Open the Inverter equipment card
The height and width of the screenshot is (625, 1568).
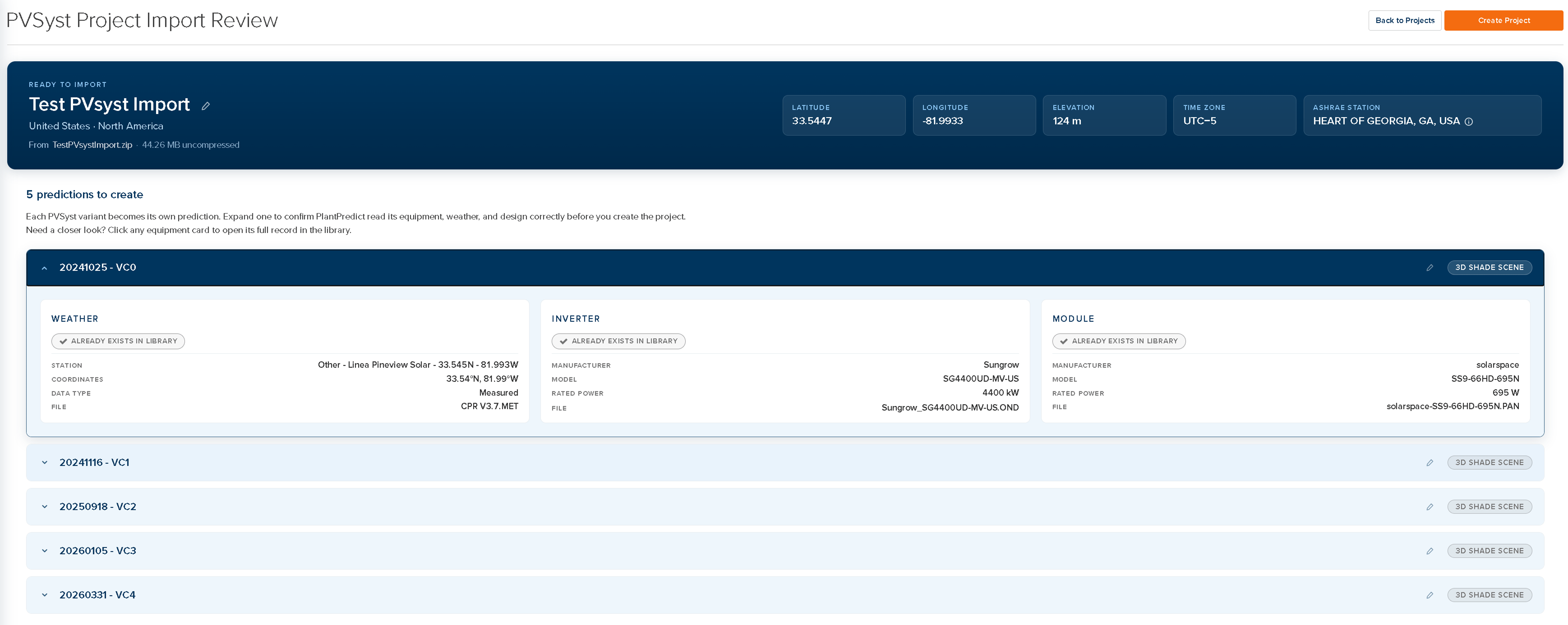click(785, 361)
